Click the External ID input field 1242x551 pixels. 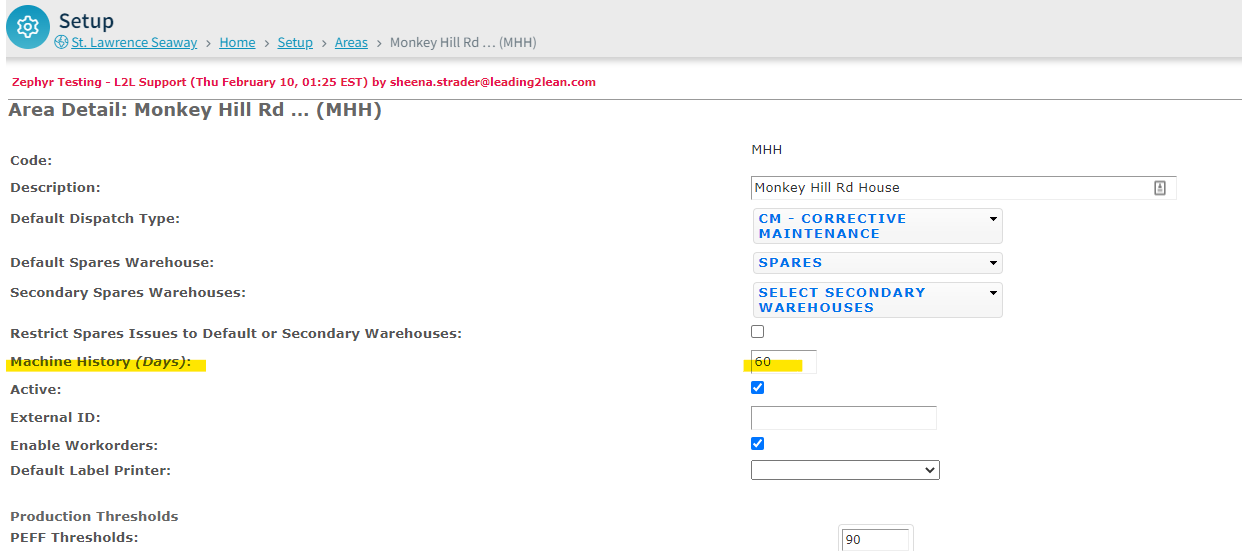843,418
